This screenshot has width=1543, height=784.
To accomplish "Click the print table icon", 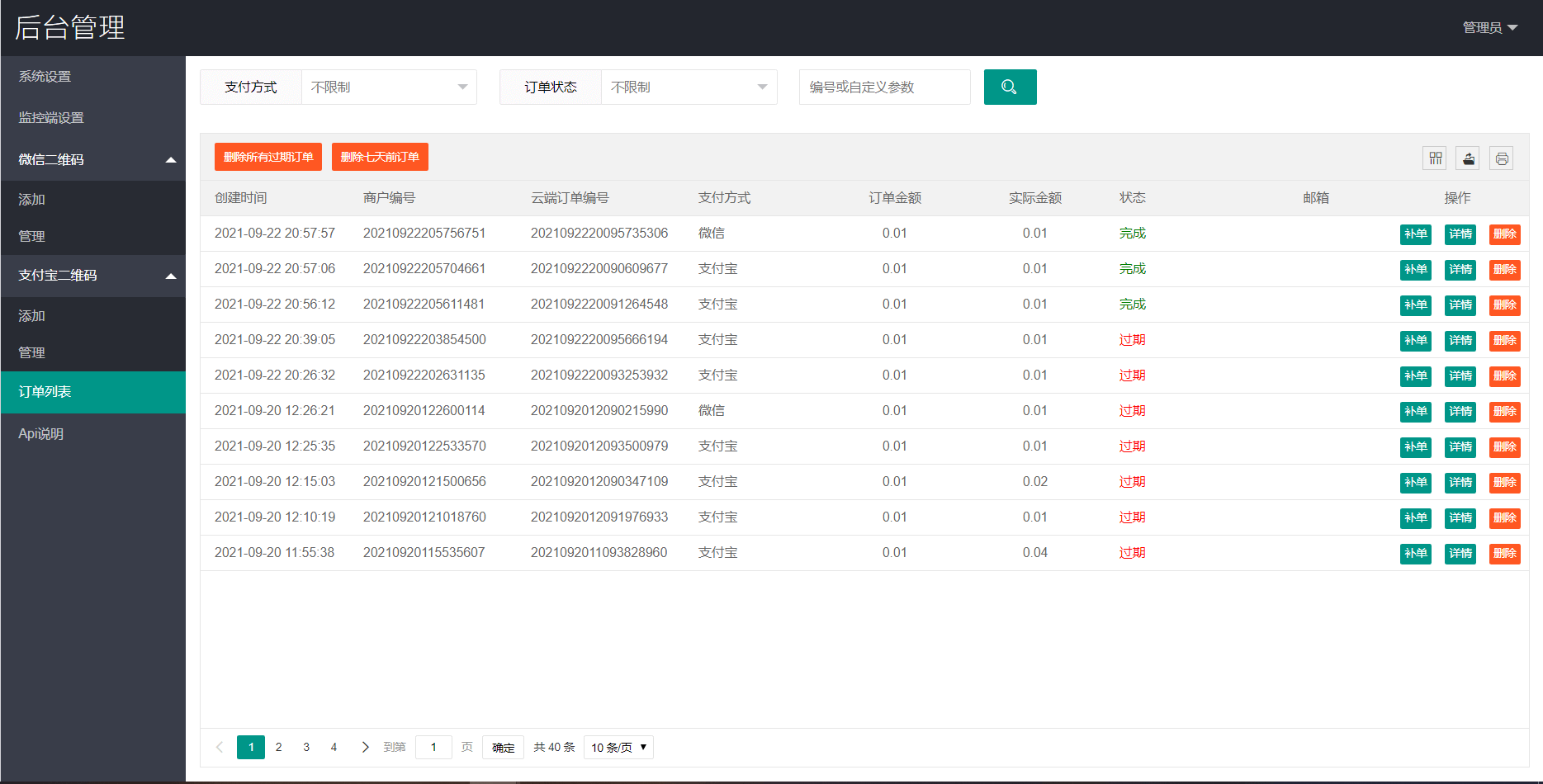I will (1501, 158).
